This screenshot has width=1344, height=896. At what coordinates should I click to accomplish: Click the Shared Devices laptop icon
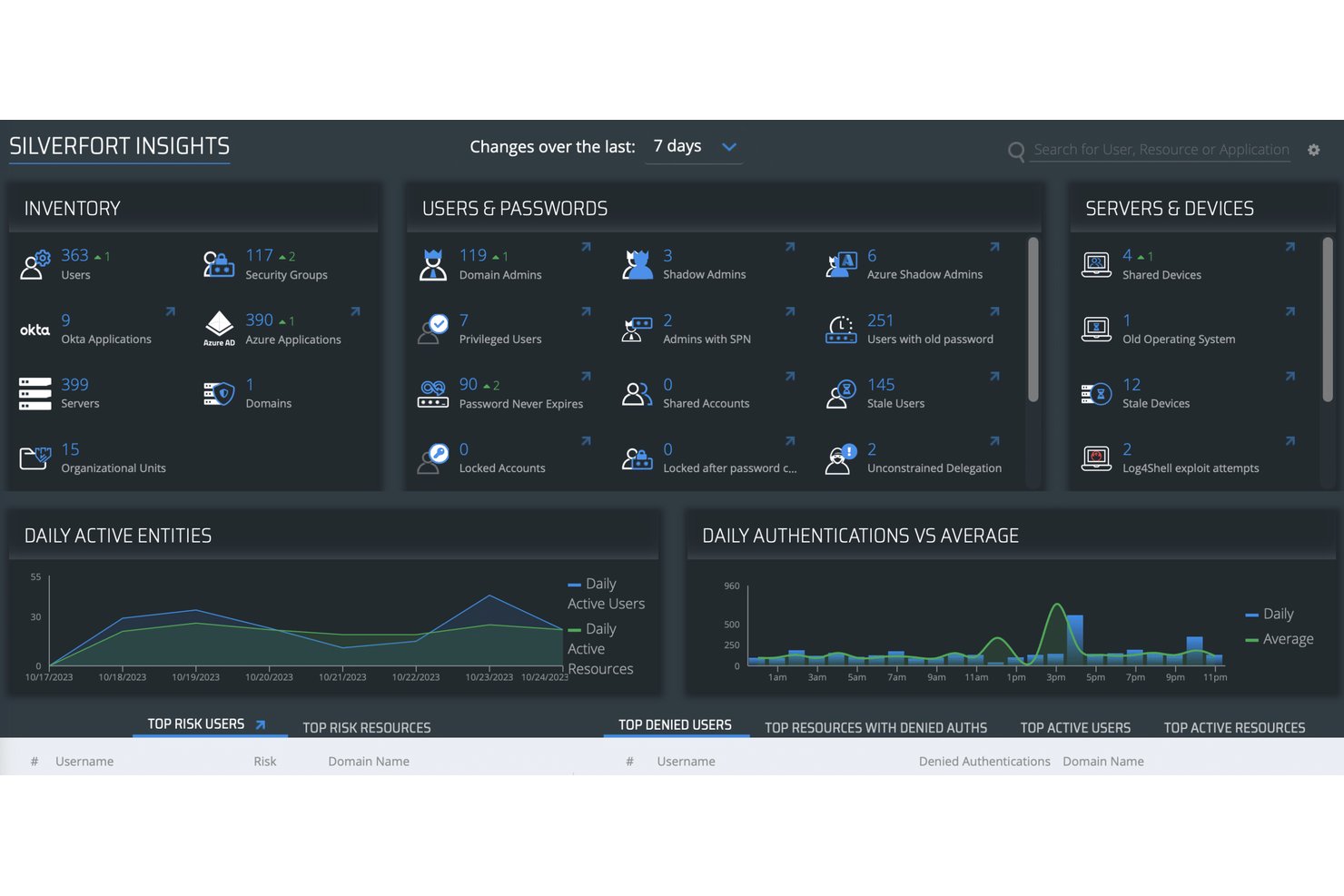[x=1097, y=264]
